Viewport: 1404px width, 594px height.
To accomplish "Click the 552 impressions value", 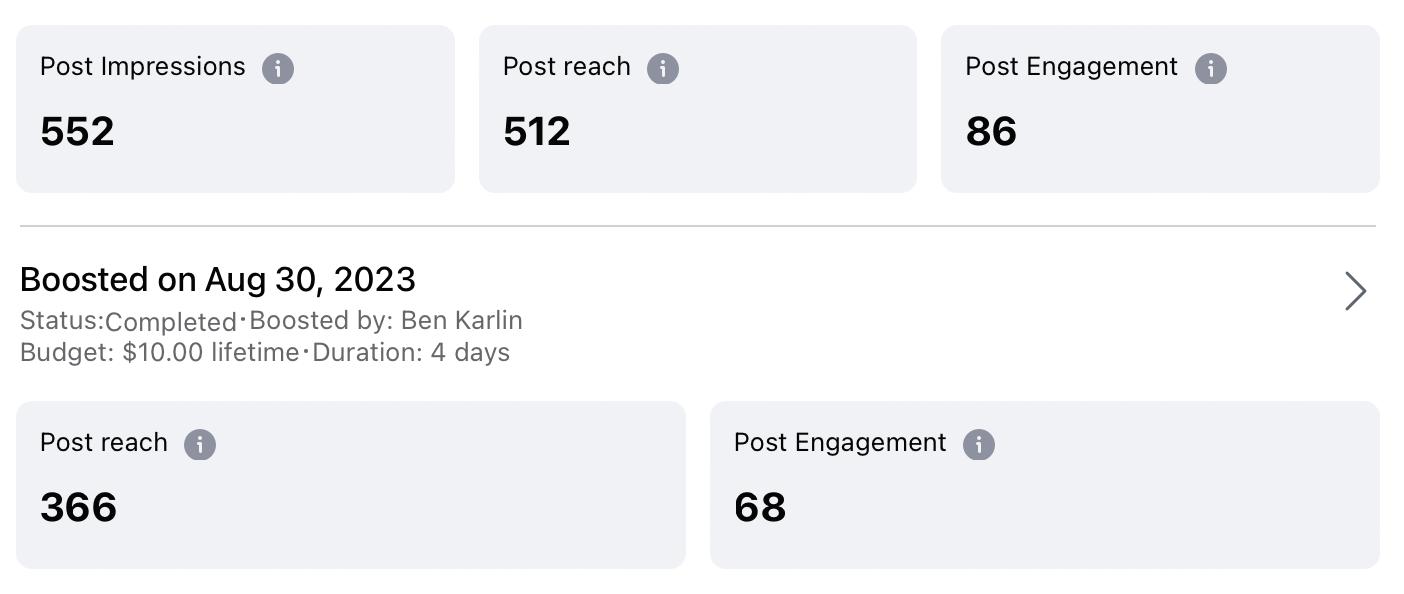I will (x=77, y=131).
